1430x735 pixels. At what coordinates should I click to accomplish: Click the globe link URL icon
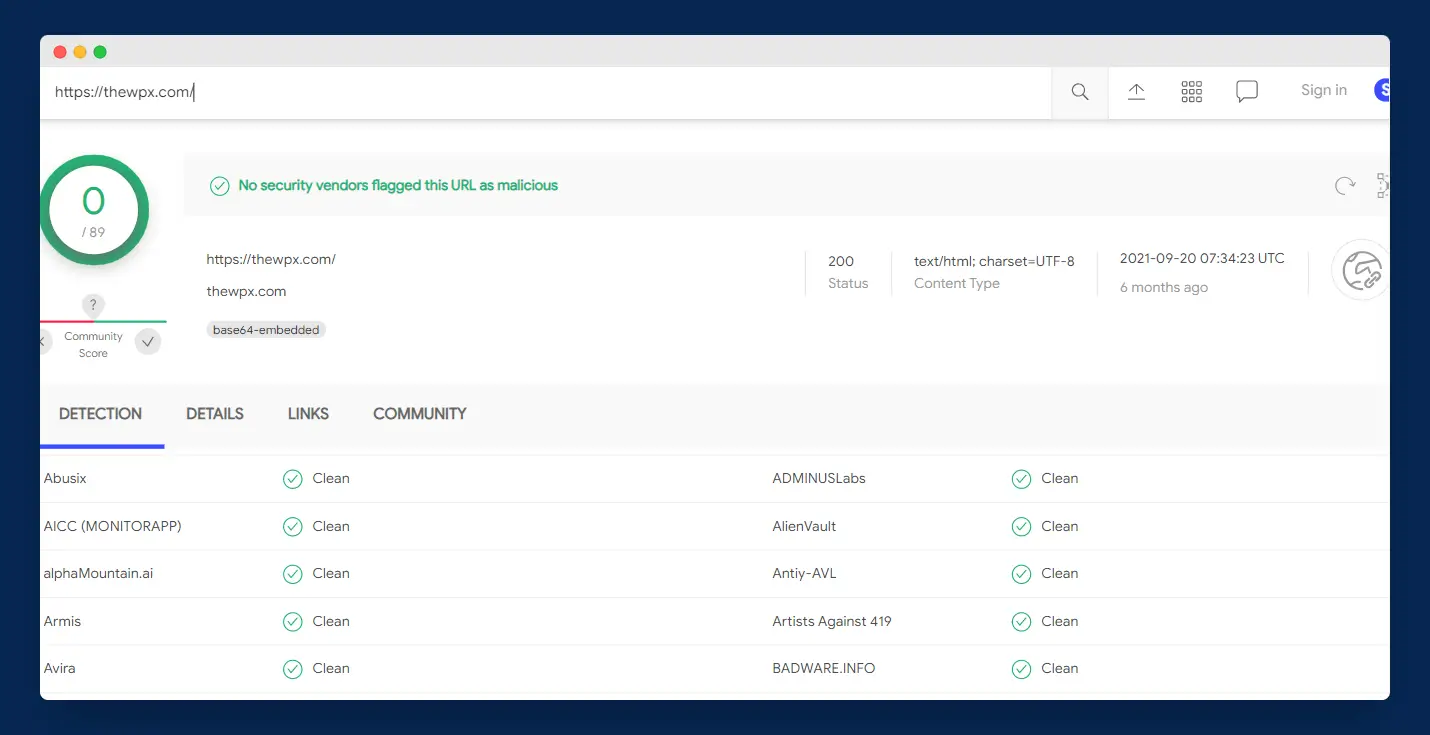pyautogui.click(x=1360, y=270)
